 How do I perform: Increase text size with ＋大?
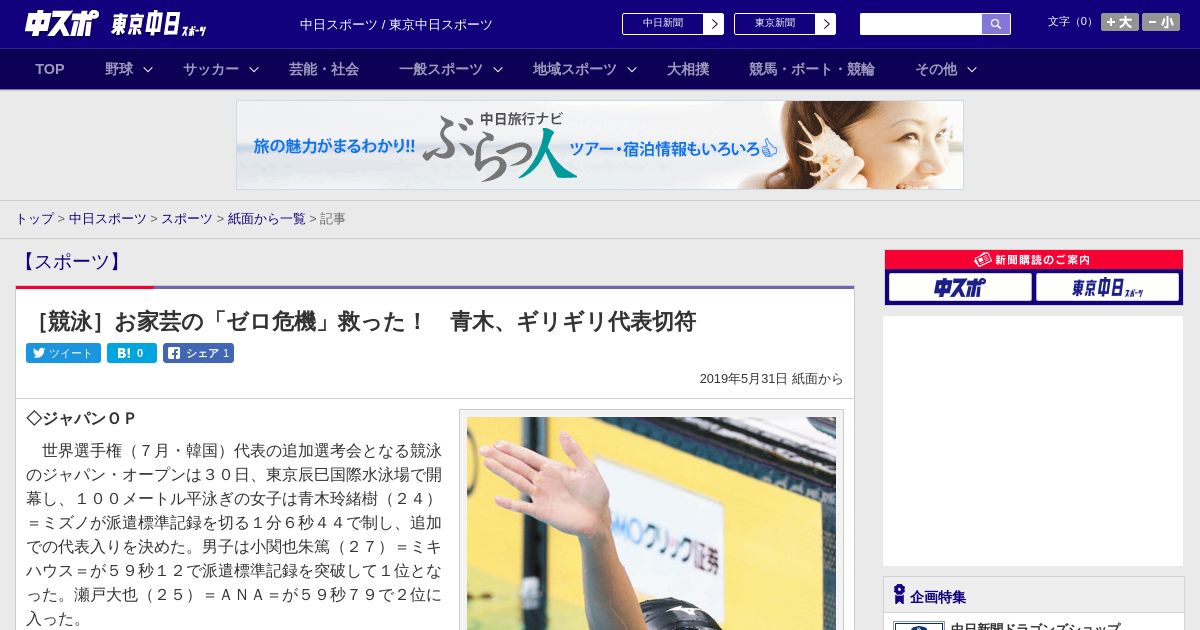point(1120,22)
